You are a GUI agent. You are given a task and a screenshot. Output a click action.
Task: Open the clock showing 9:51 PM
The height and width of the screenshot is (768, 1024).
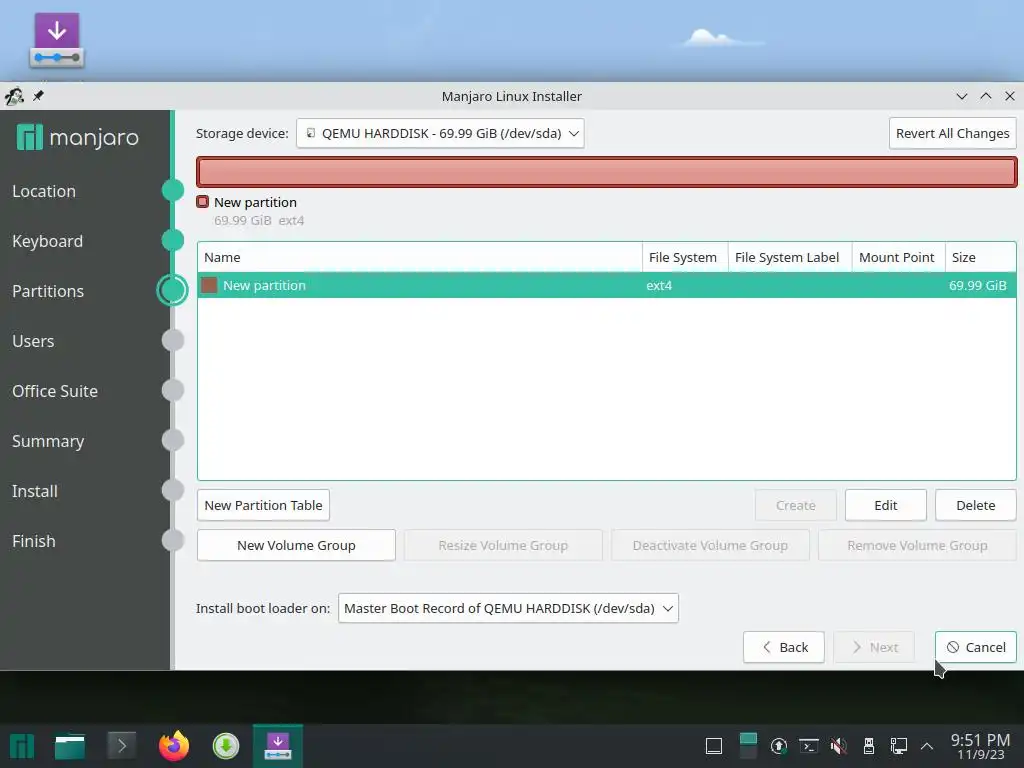tap(980, 746)
